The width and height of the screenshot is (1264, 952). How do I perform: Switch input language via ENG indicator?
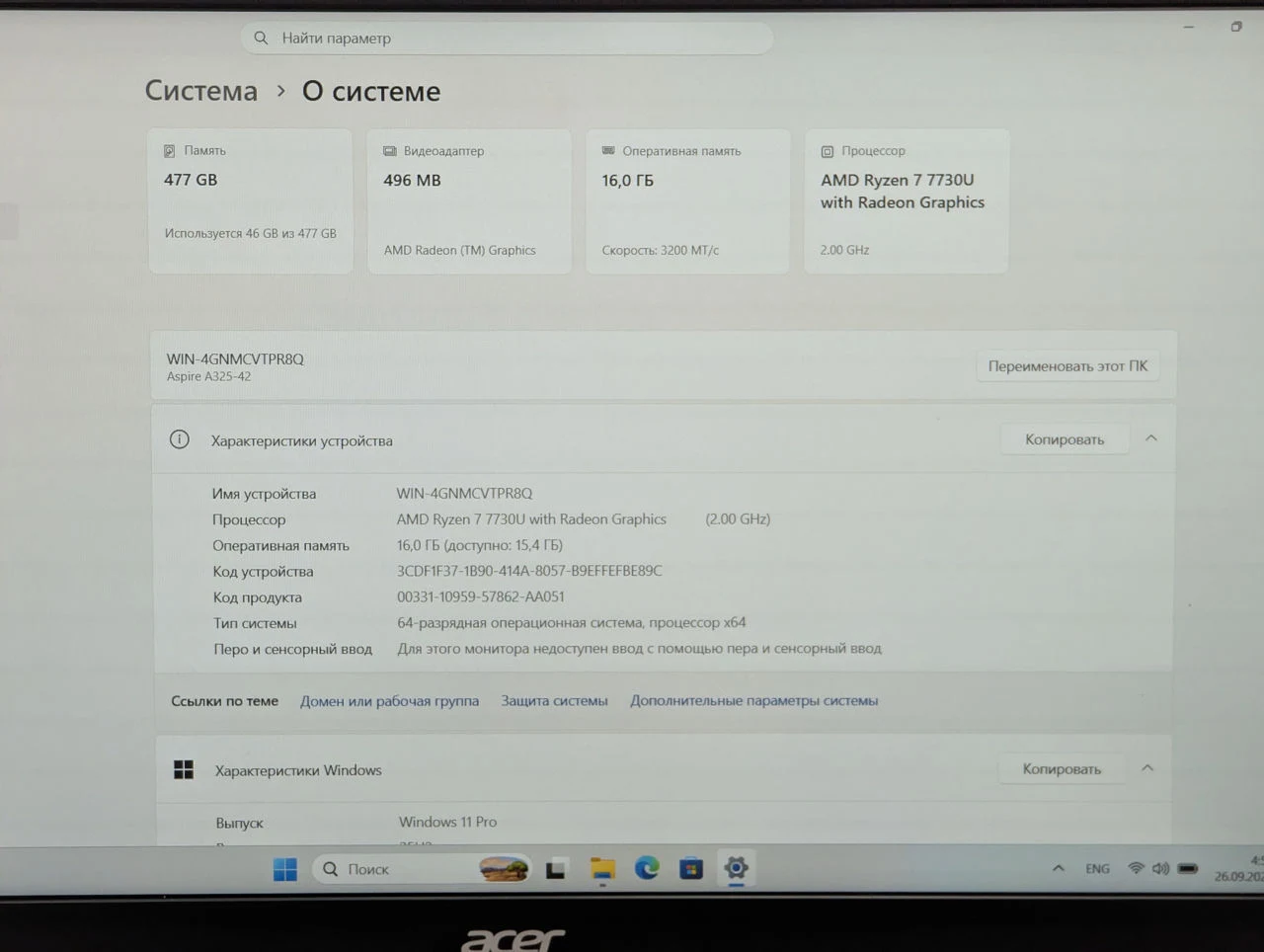click(1097, 869)
